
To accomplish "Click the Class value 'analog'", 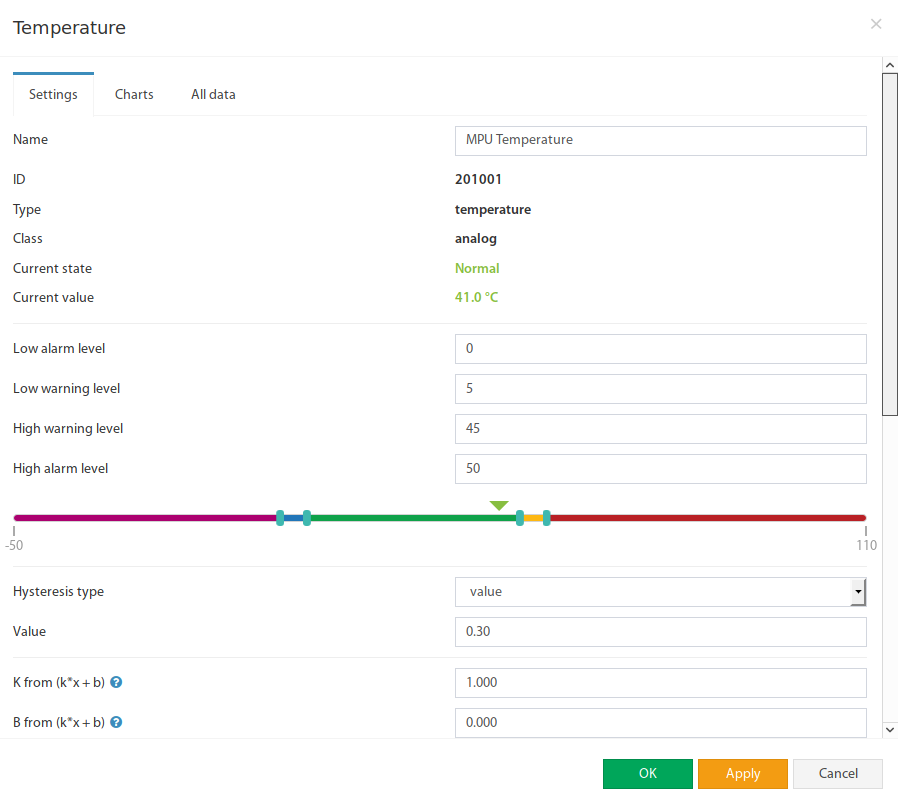I will 475,239.
